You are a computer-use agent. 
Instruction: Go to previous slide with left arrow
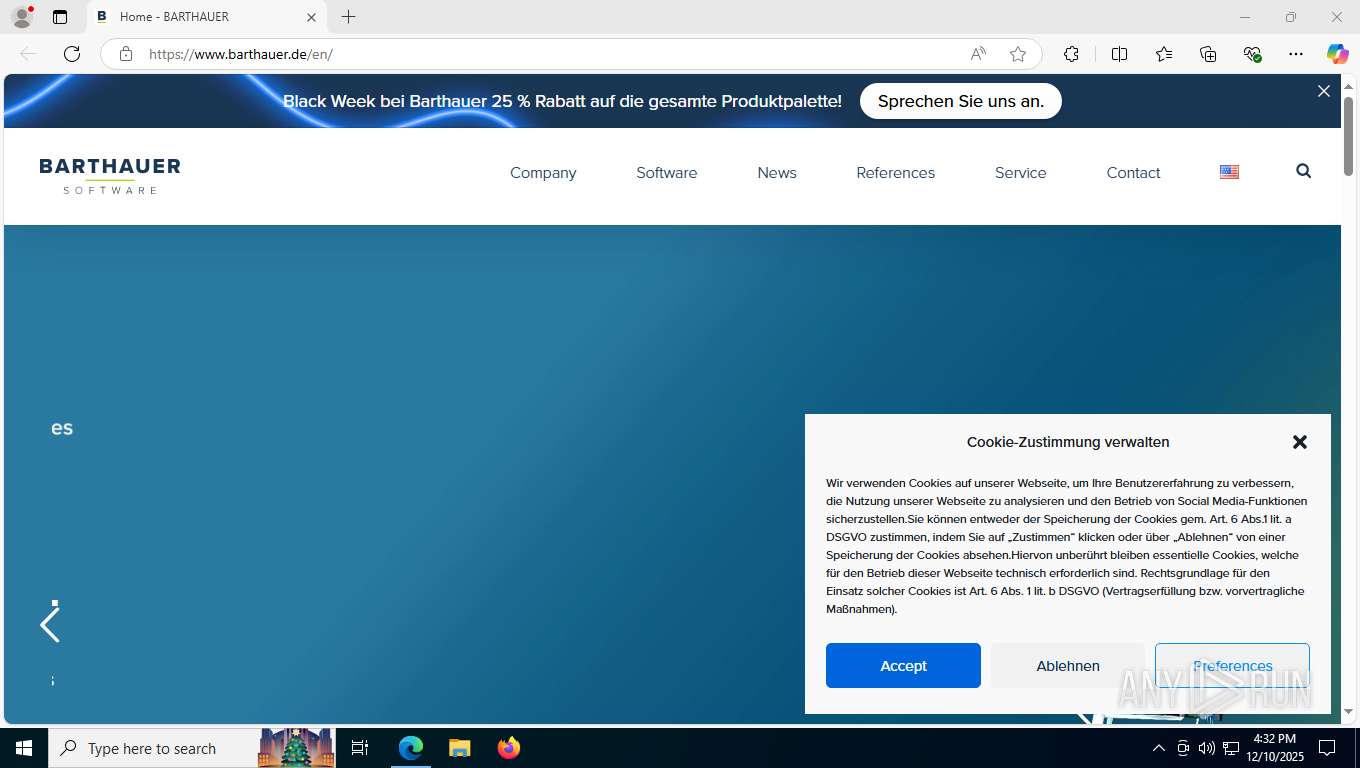50,625
